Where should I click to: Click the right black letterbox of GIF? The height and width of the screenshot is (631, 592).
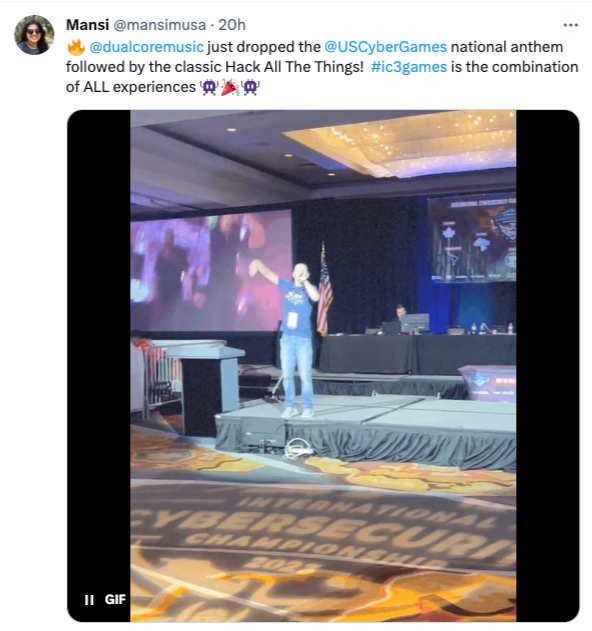tap(547, 365)
